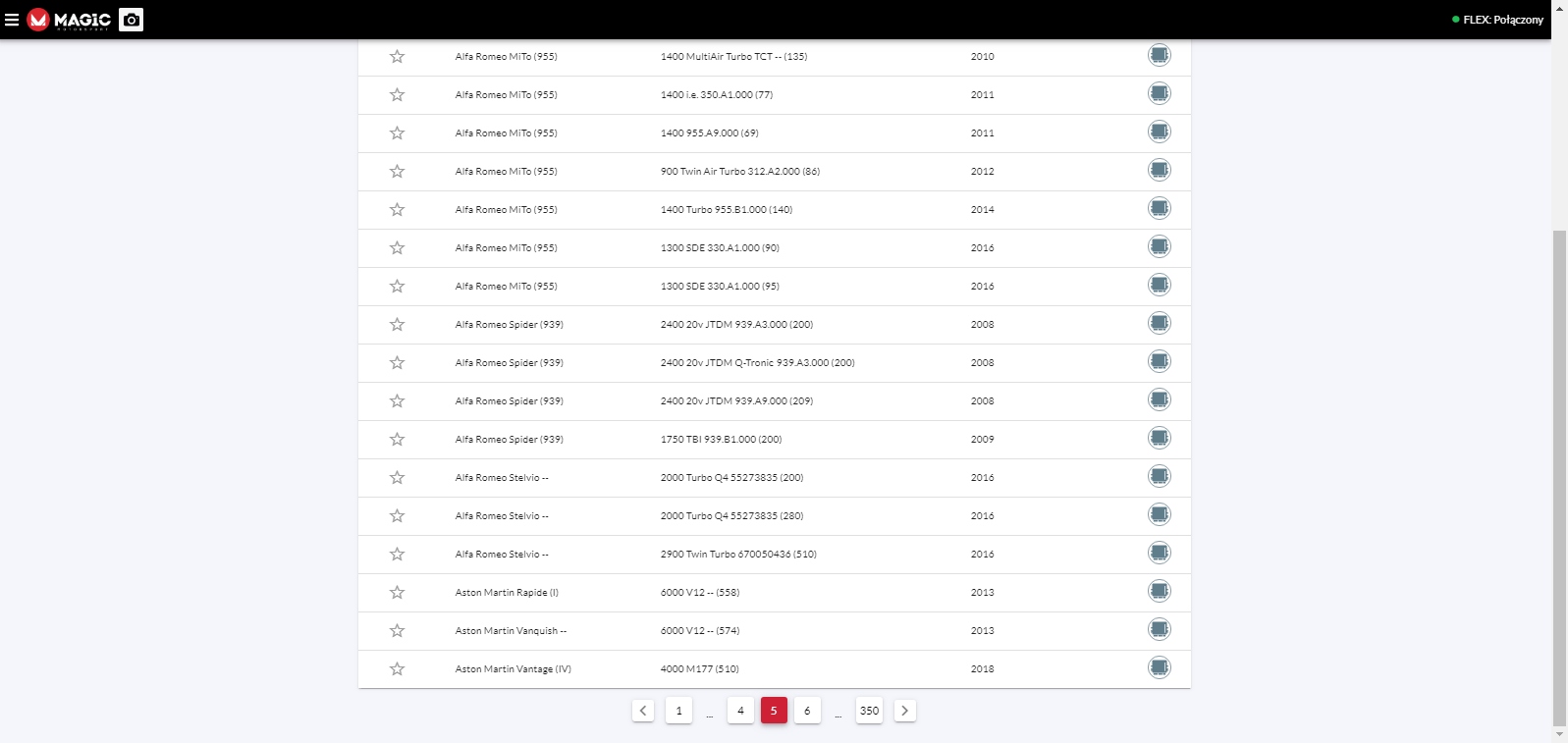Star the MiTo 1300 SDE (95) row
Image resolution: width=1568 pixels, height=743 pixels.
[397, 286]
